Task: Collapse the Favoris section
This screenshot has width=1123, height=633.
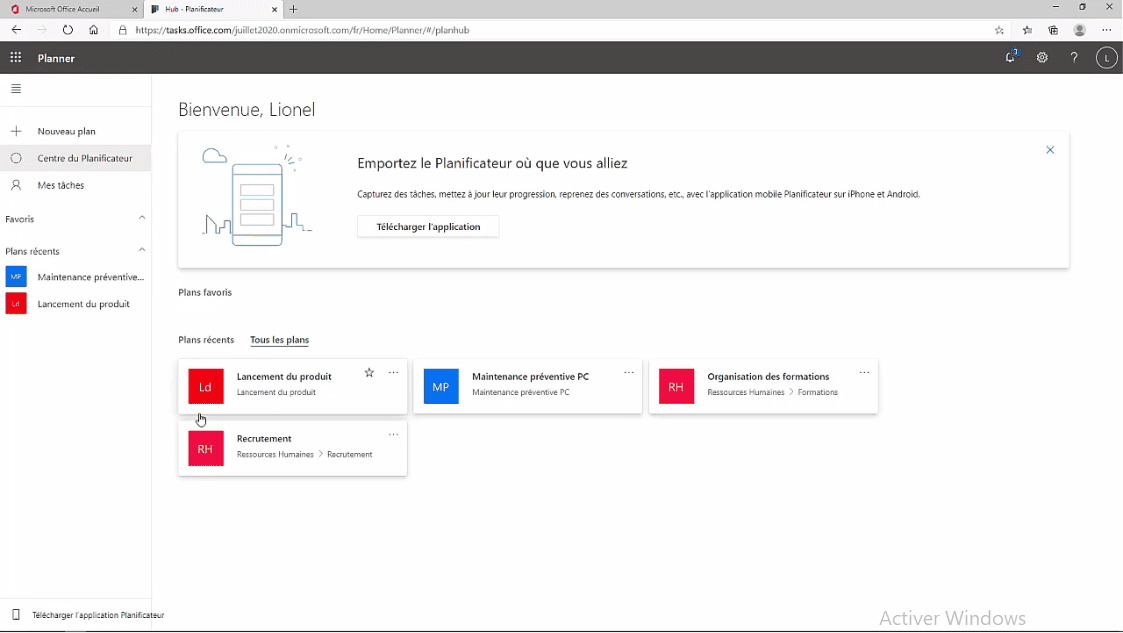Action: pos(142,218)
